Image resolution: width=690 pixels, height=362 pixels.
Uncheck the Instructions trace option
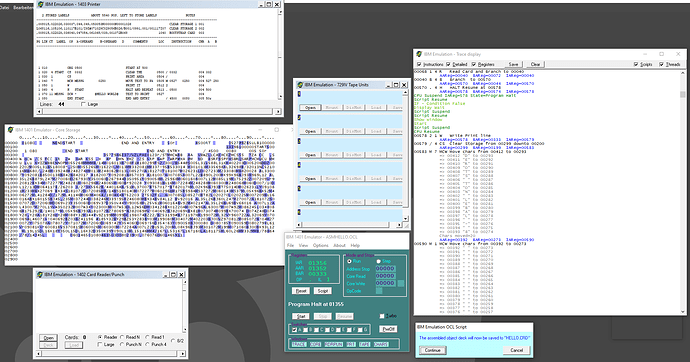pyautogui.click(x=419, y=64)
